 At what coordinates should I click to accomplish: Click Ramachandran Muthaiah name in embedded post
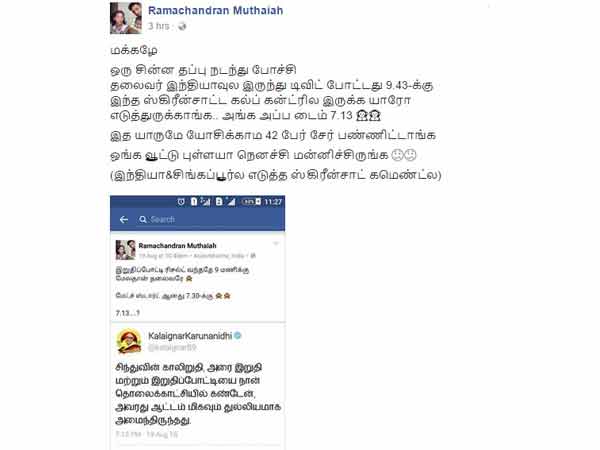(178, 245)
